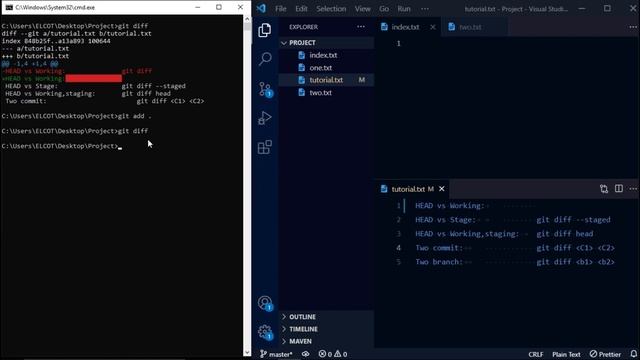Click 'HEAD vs Working:' line in tutorial.txt

coord(449,206)
